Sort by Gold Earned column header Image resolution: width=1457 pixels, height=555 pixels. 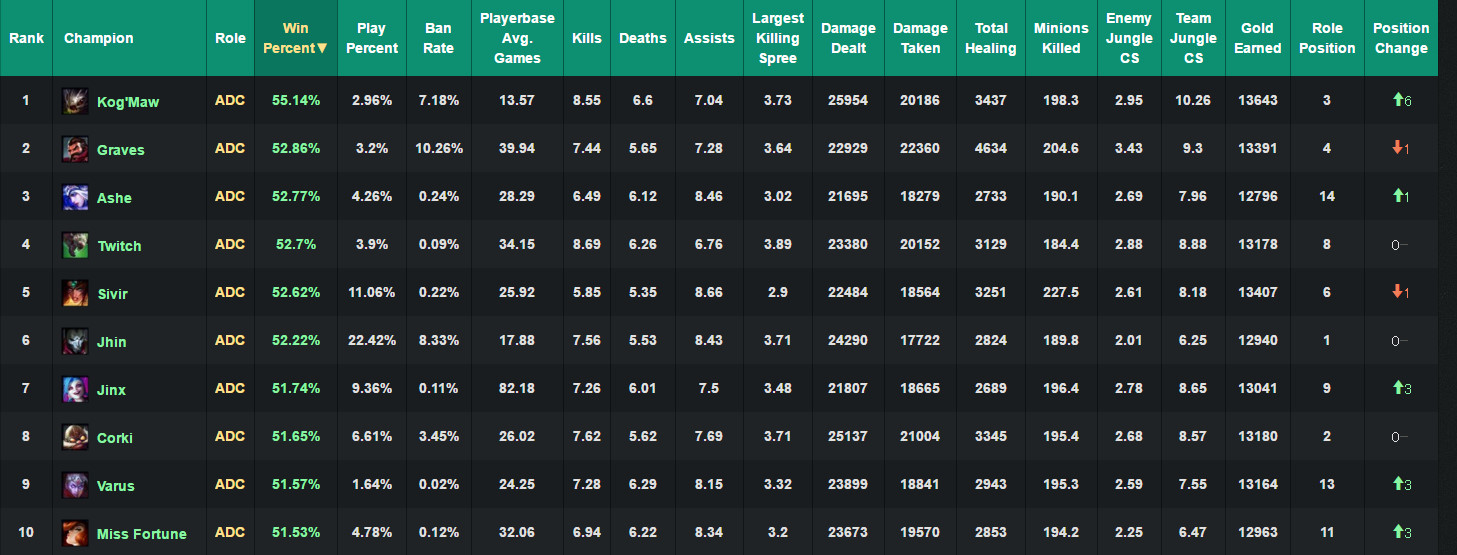[1258, 38]
